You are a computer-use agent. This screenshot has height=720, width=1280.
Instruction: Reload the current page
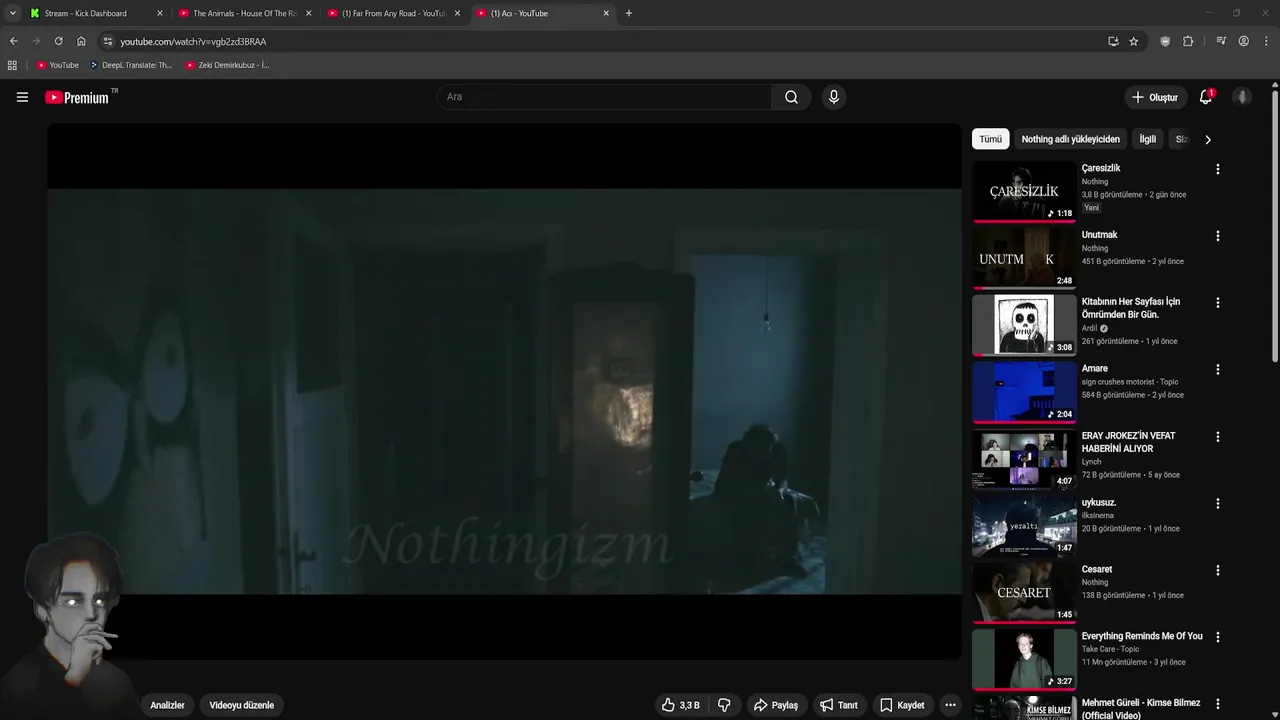coord(58,41)
